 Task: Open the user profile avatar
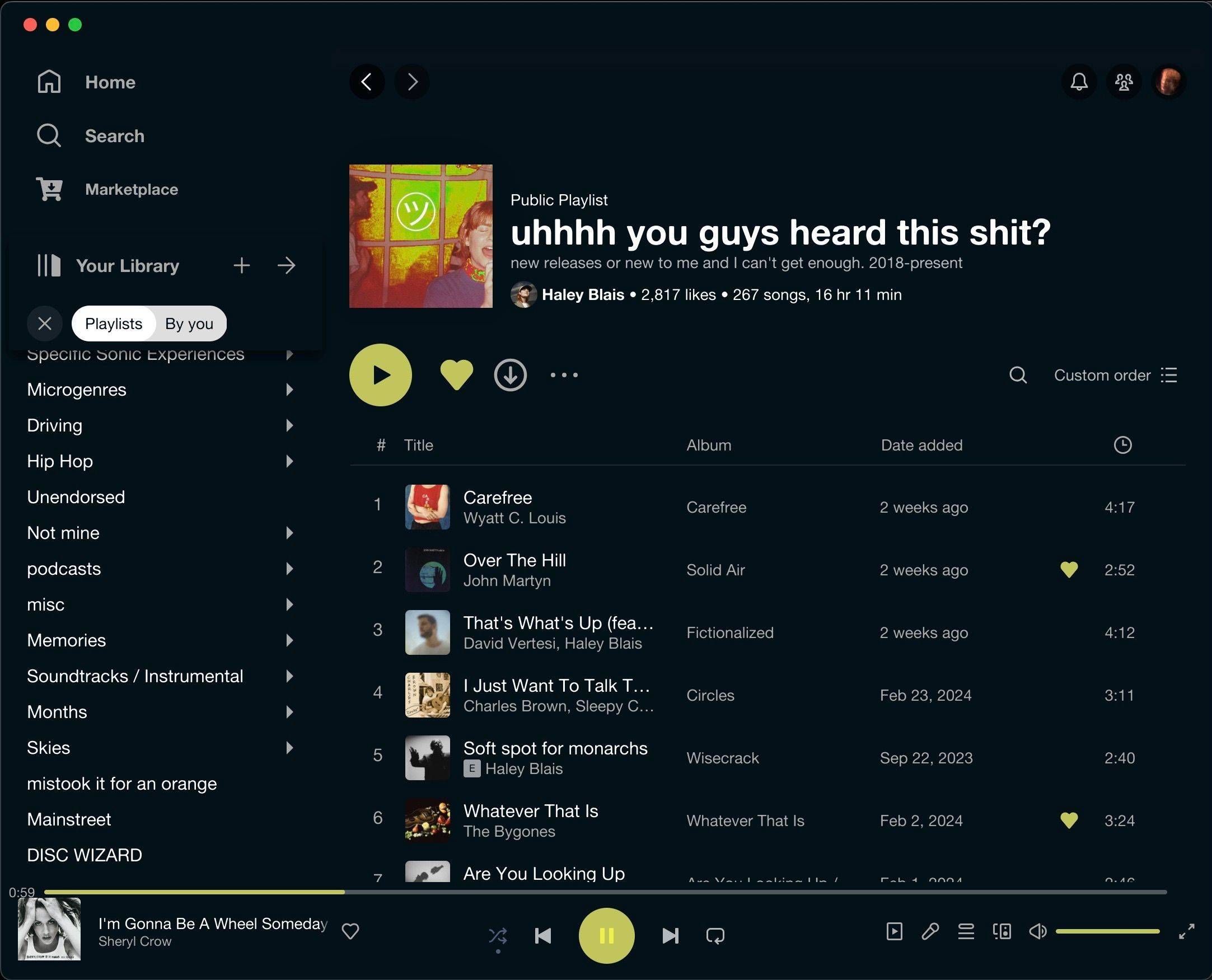coord(1168,82)
